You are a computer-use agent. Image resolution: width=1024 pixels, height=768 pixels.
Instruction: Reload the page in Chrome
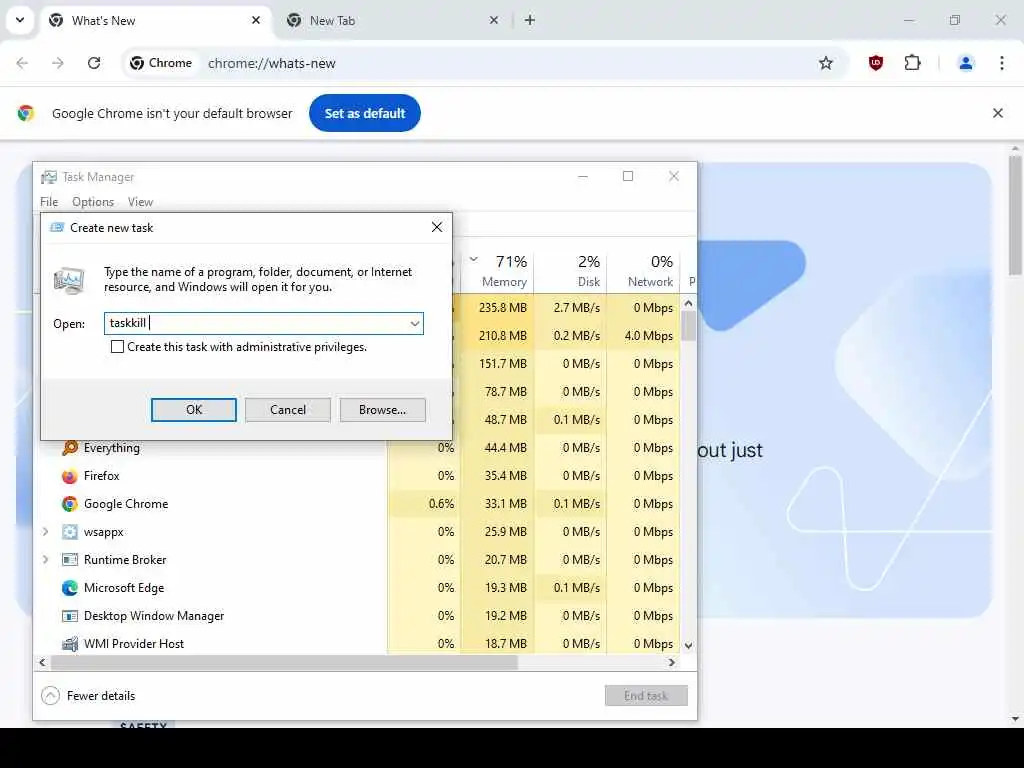coord(94,63)
